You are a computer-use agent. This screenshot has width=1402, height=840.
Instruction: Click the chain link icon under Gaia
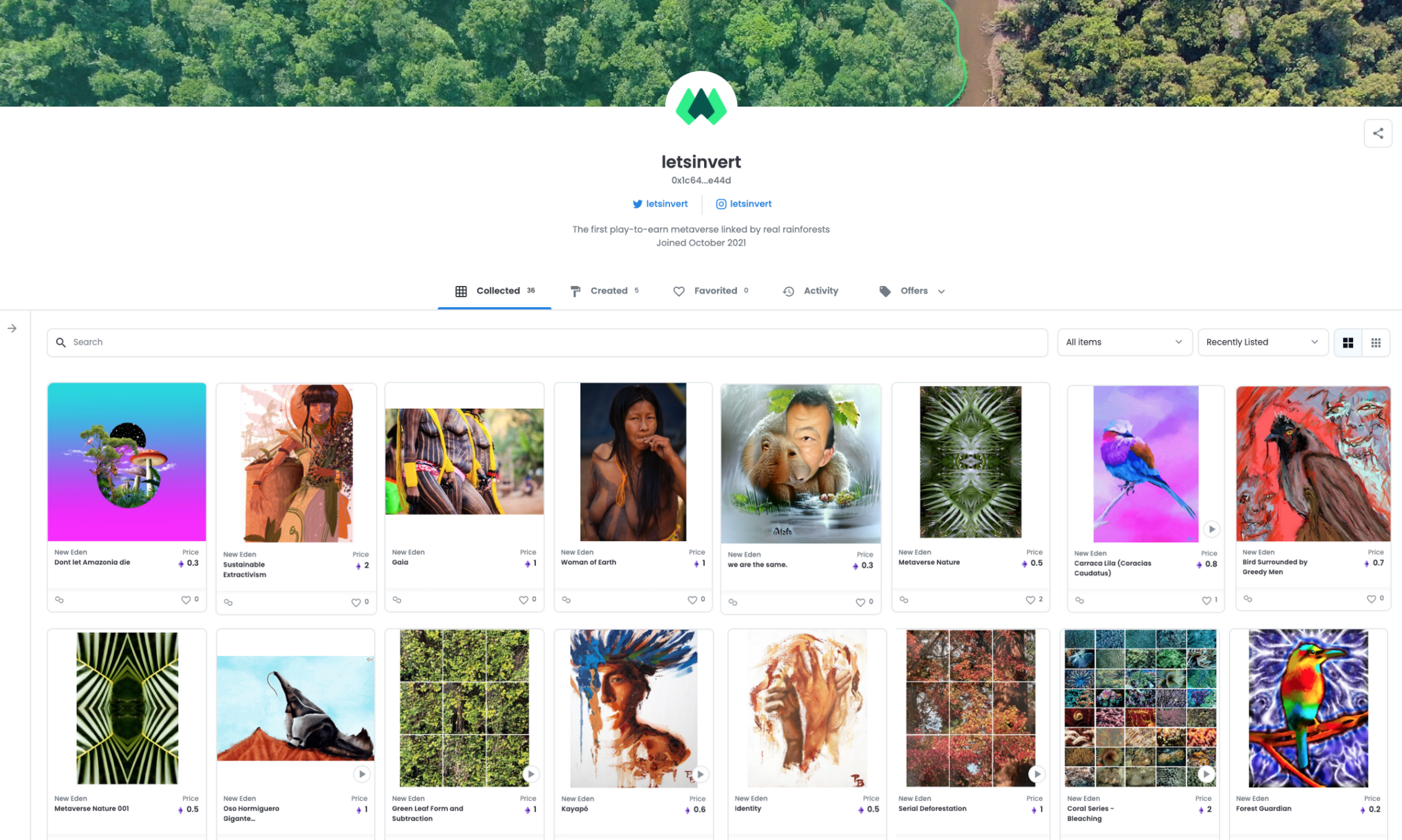[397, 600]
